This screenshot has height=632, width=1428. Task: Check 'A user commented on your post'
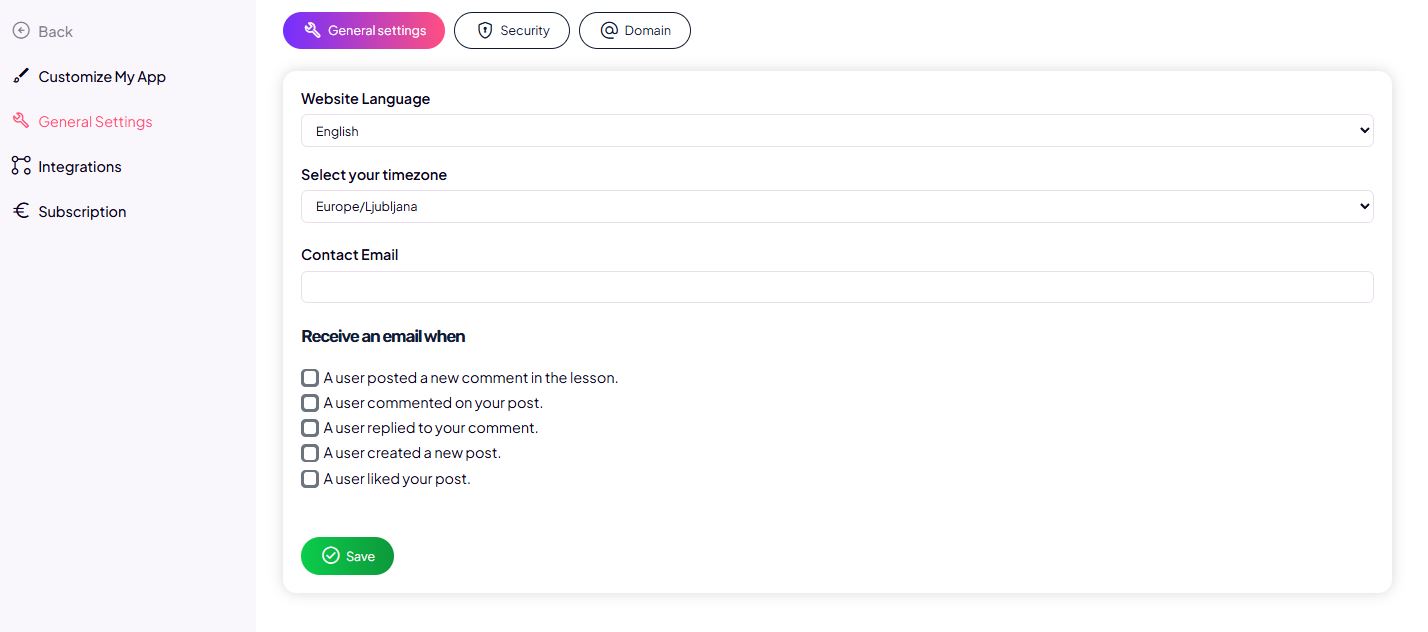tap(310, 403)
